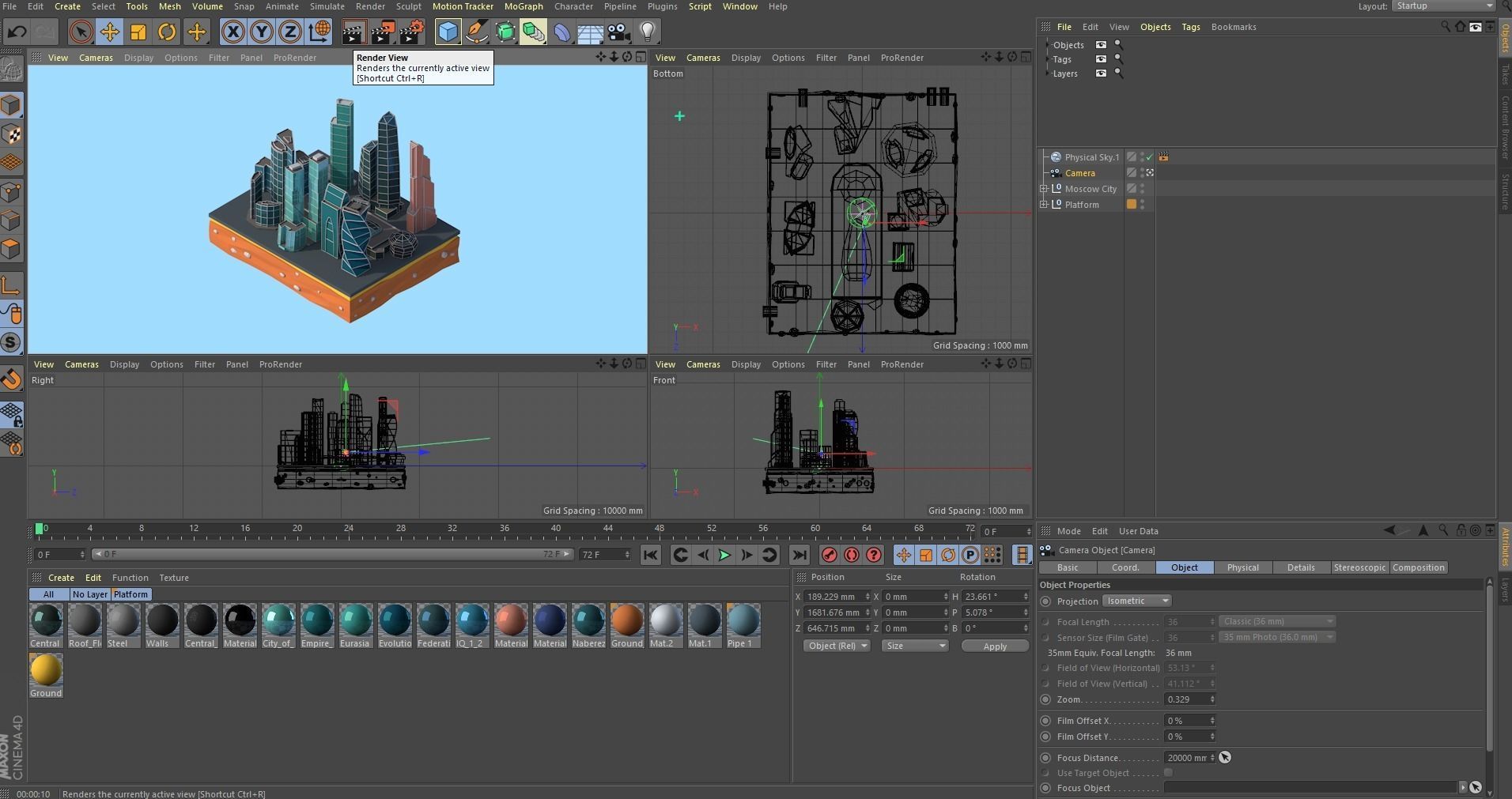
Task: Click the Undo arrow icon
Action: click(17, 32)
